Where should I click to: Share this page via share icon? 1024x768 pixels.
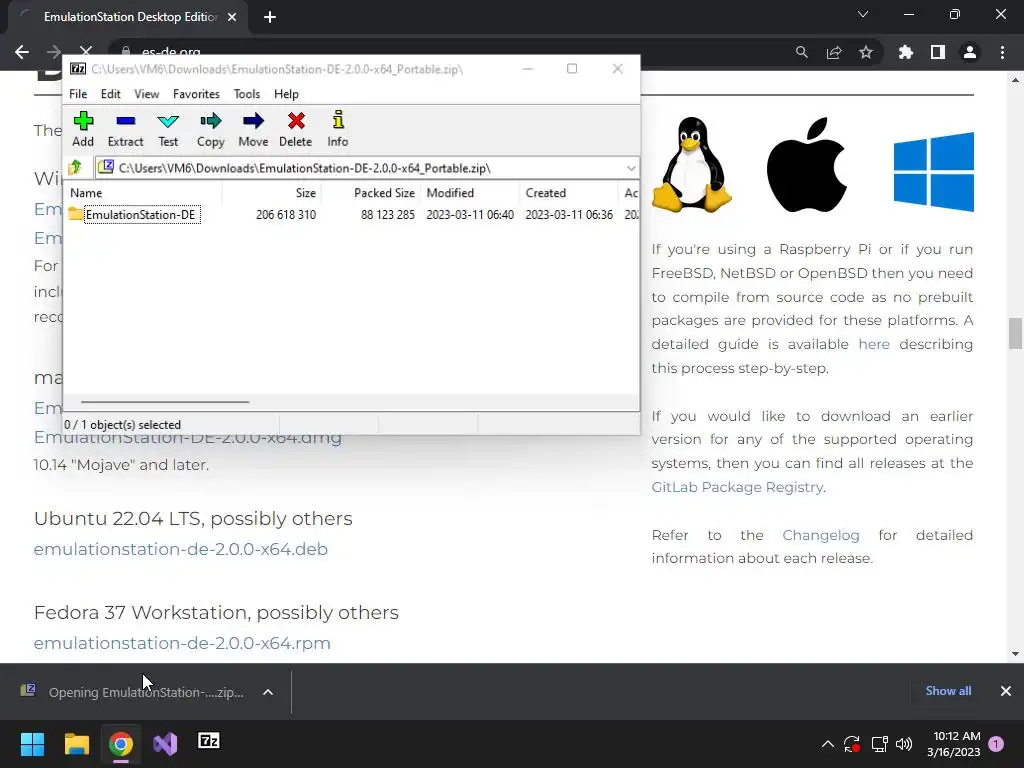834,52
